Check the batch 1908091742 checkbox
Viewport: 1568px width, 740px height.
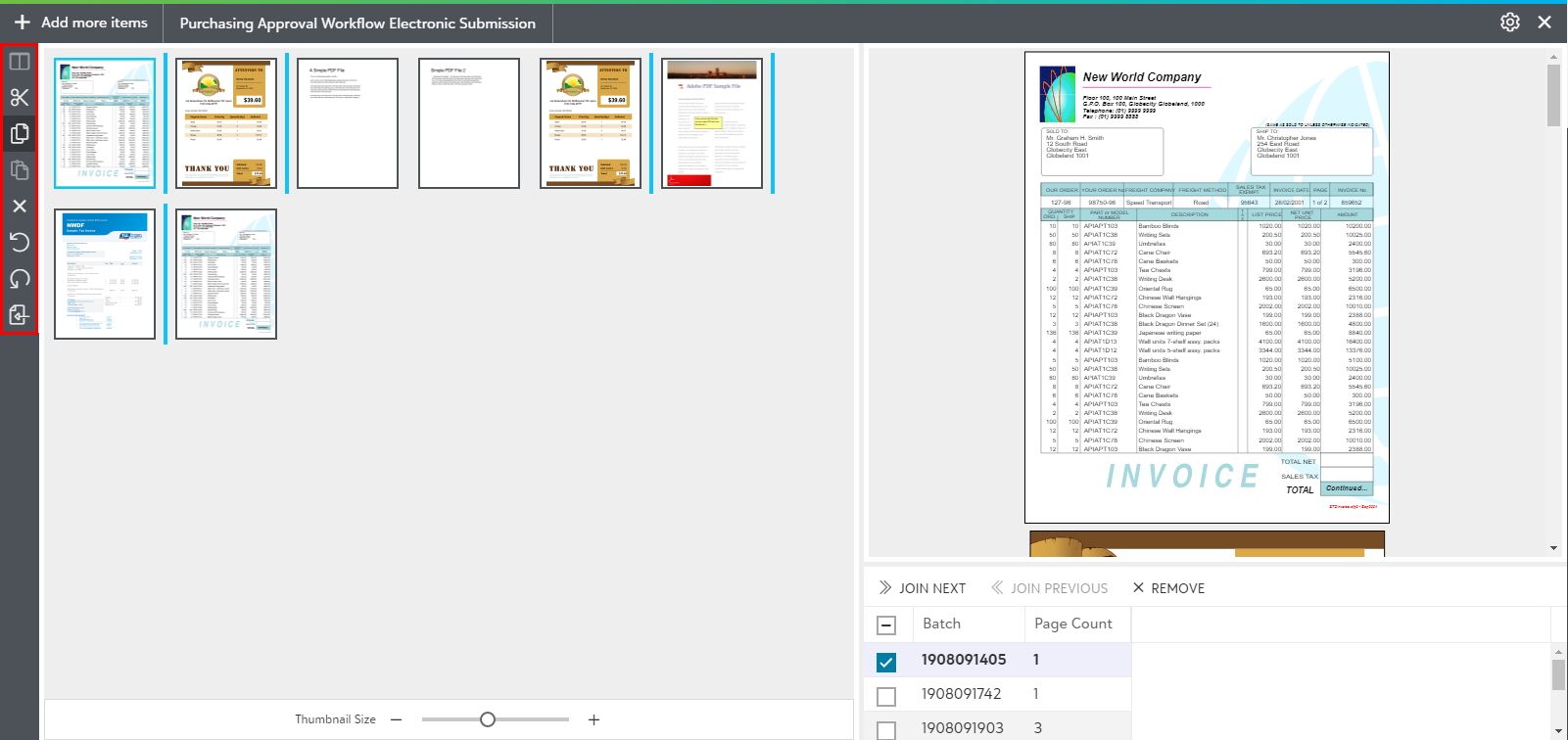886,696
